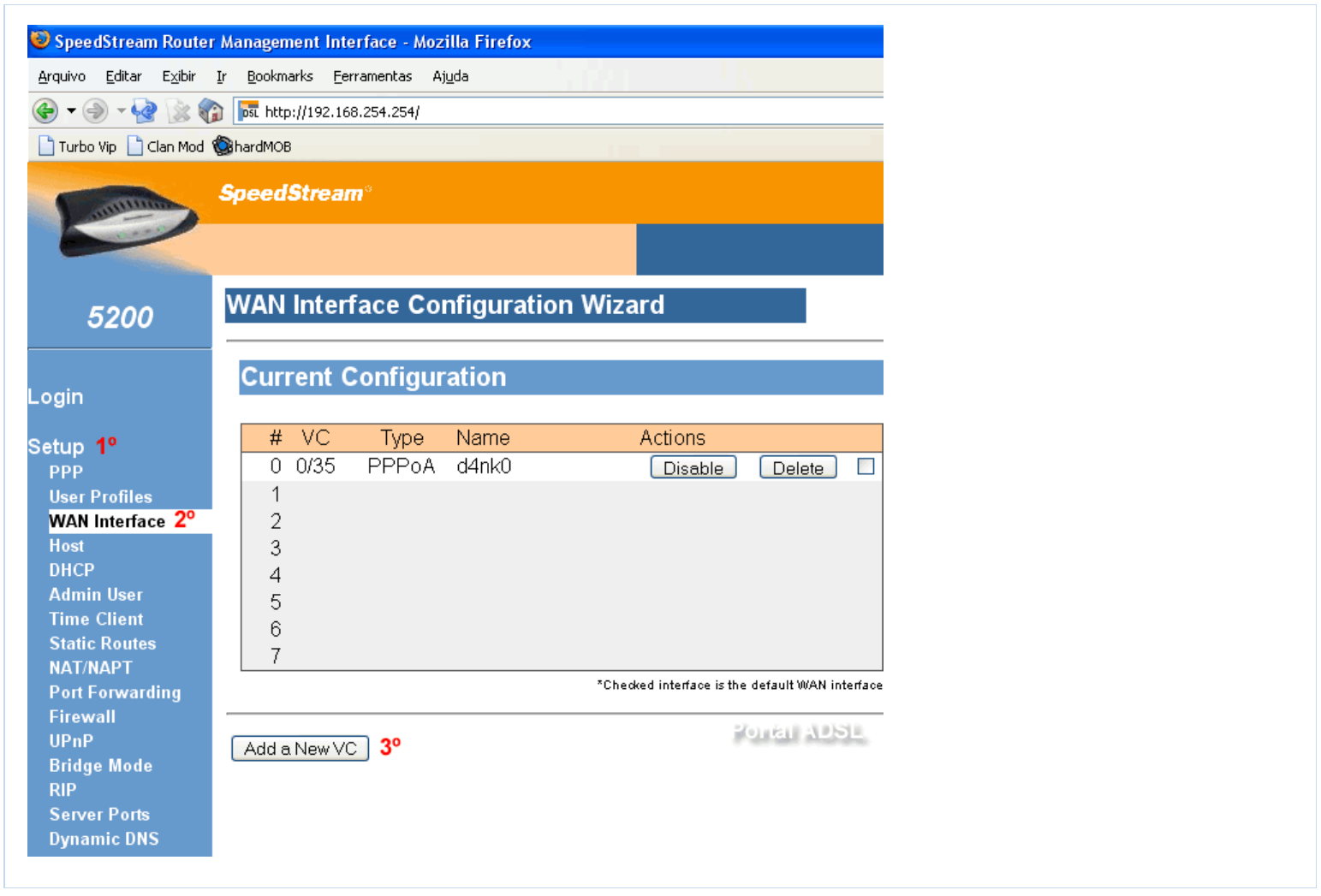Open the Editar menu
Image resolution: width=1321 pixels, height=896 pixels.
click(x=123, y=76)
